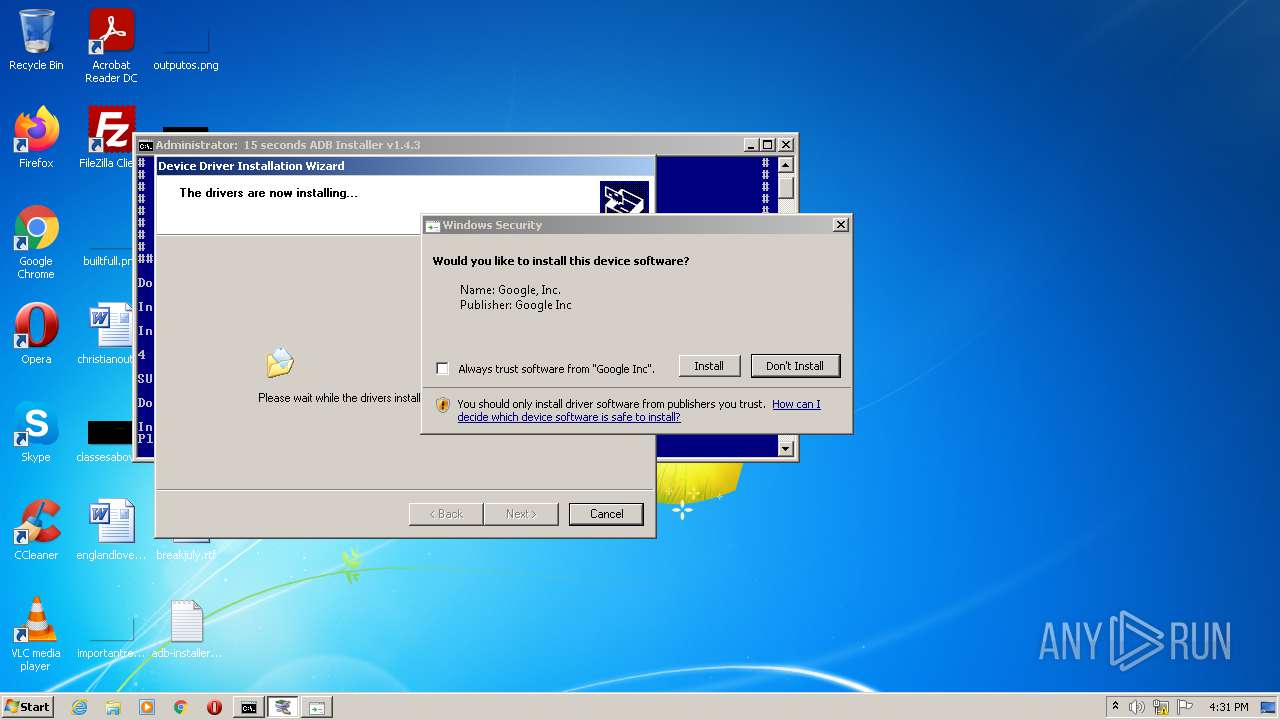1280x720 pixels.
Task: Close the ADB Installer console window
Action: coord(785,145)
